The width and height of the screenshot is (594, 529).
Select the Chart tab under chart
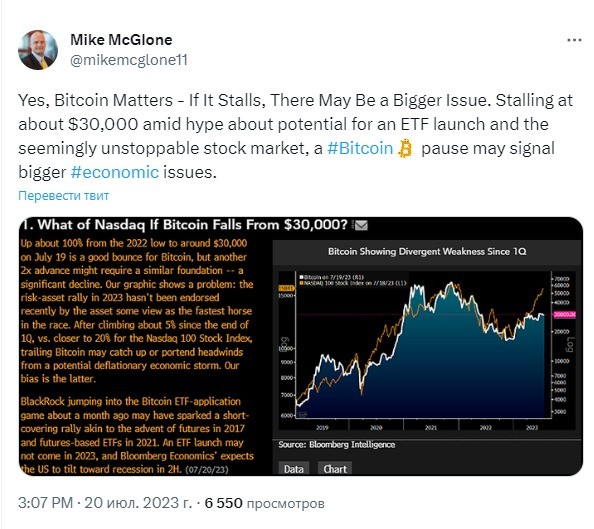click(x=335, y=469)
